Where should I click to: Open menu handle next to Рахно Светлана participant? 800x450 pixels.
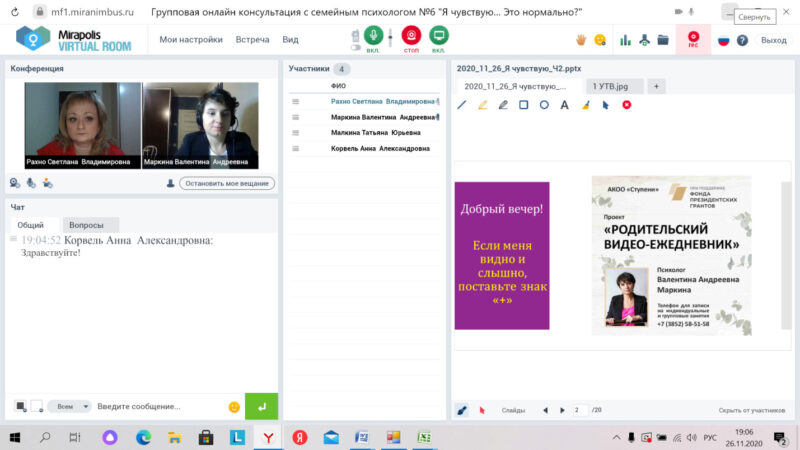(295, 102)
